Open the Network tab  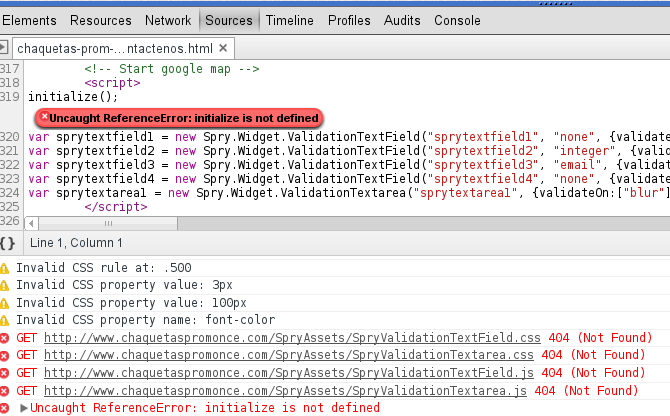pos(168,21)
